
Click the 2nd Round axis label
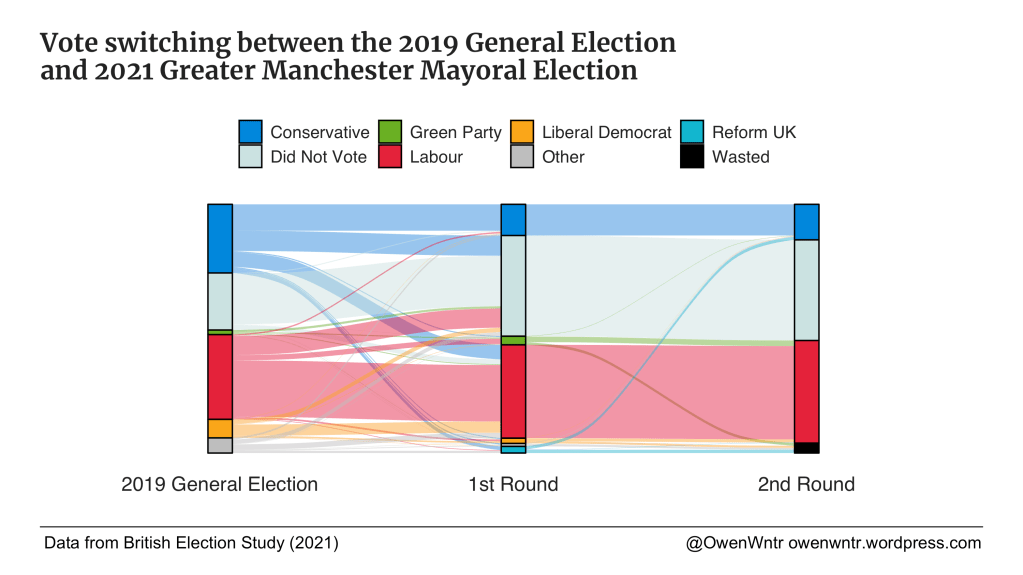[806, 485]
